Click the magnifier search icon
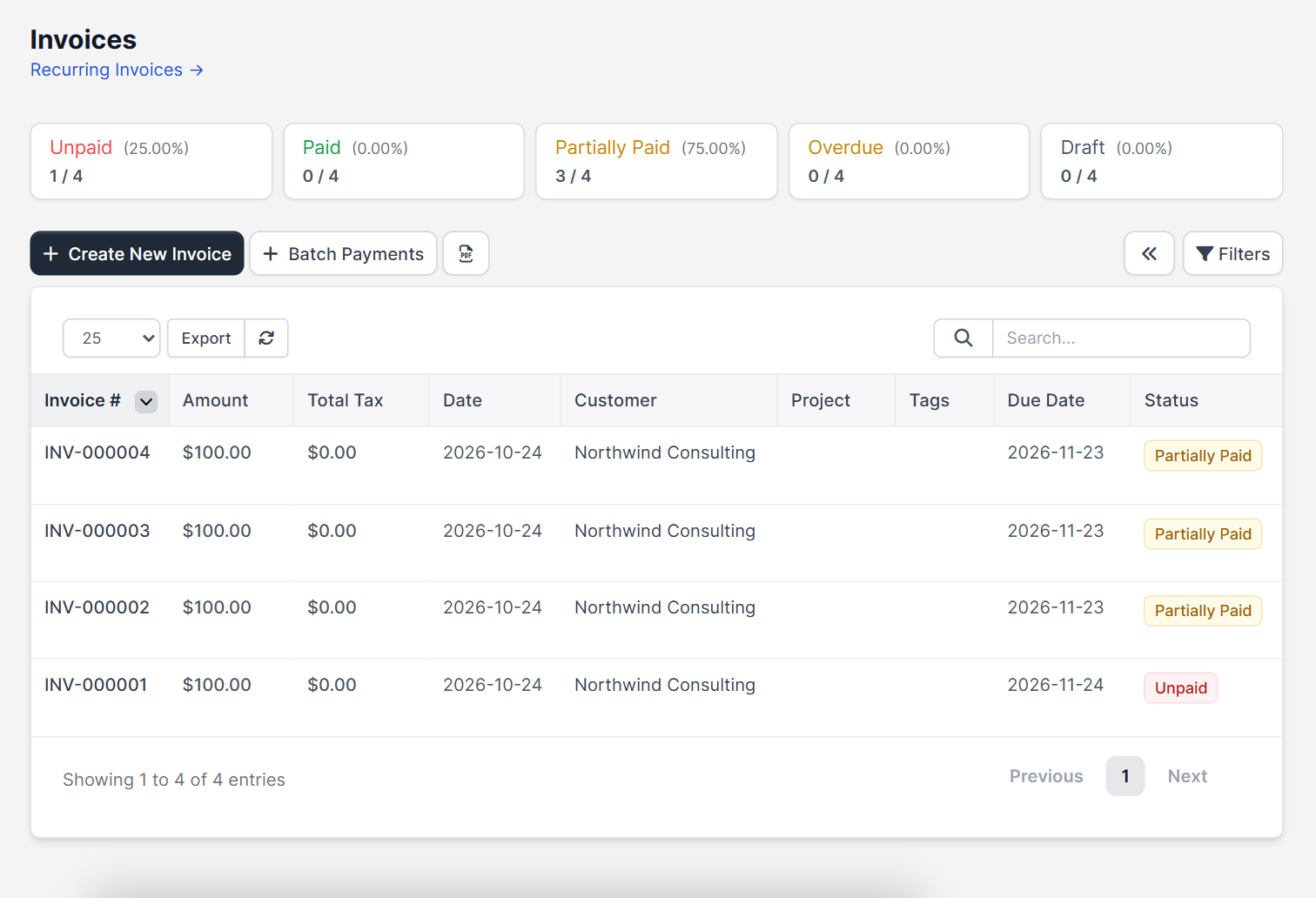 click(963, 338)
